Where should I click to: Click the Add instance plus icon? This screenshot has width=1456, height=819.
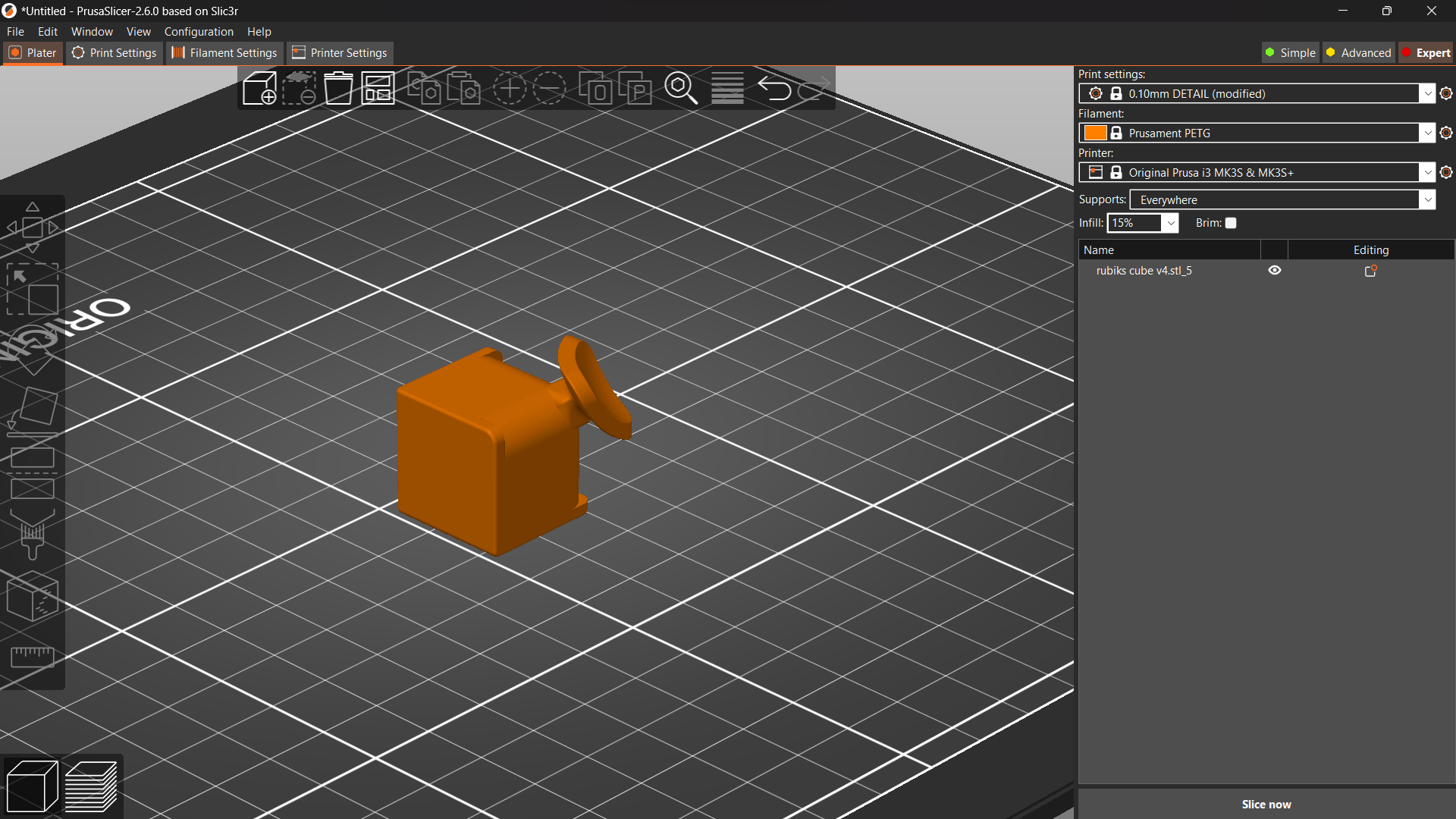pos(510,88)
